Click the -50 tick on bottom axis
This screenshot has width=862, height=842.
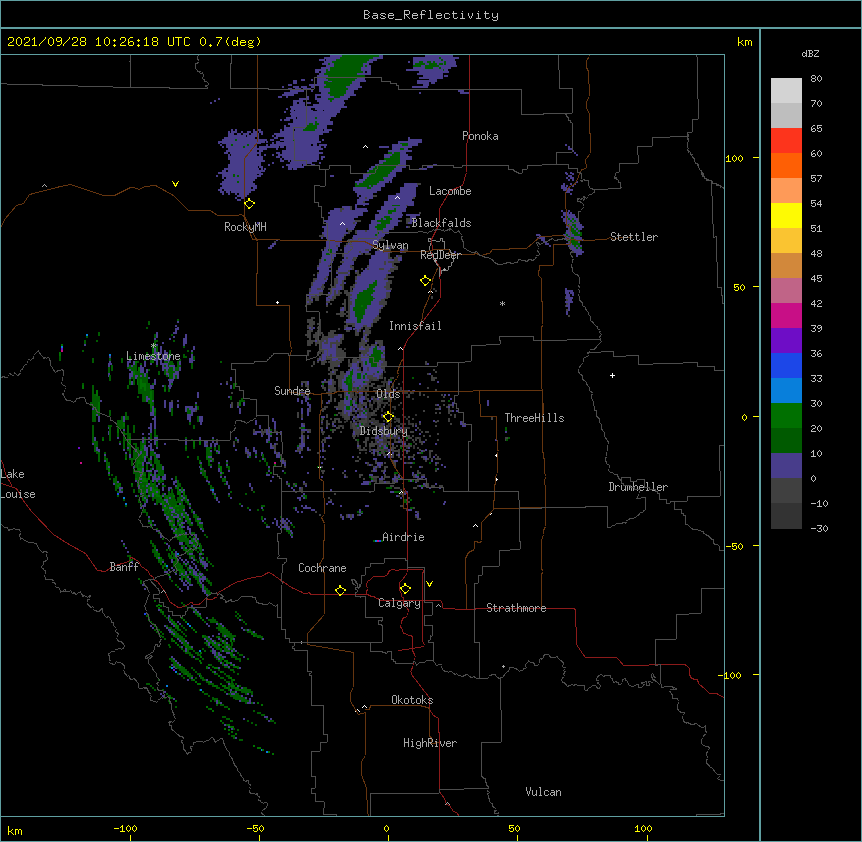coord(255,828)
